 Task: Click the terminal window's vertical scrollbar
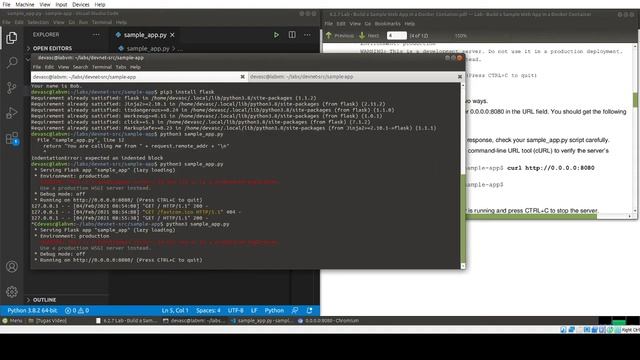click(463, 176)
